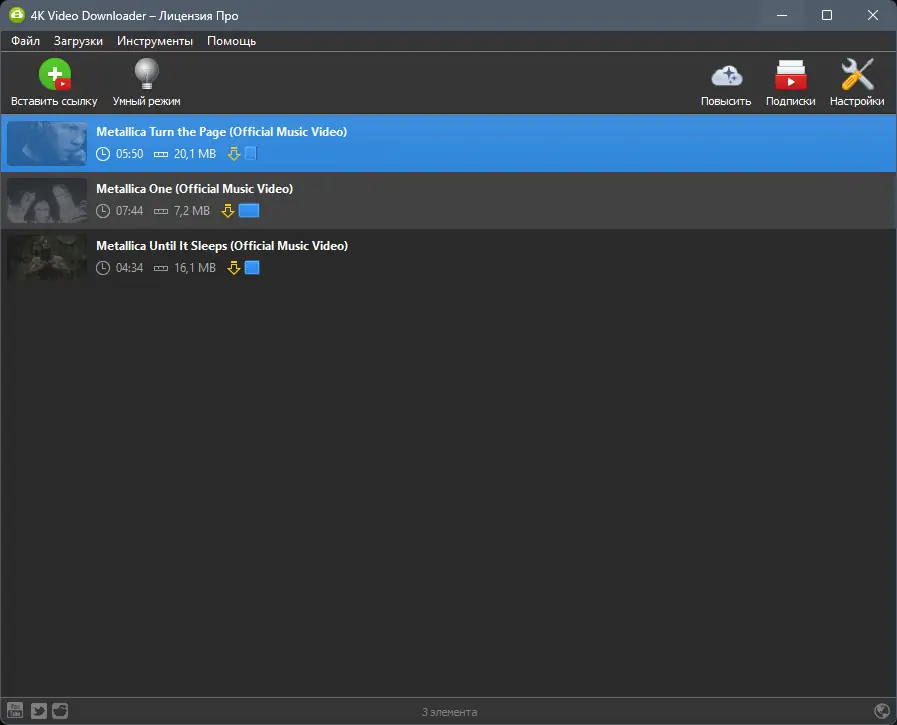Close the 4K Video Downloader window
This screenshot has height=725, width=897.
(872, 15)
